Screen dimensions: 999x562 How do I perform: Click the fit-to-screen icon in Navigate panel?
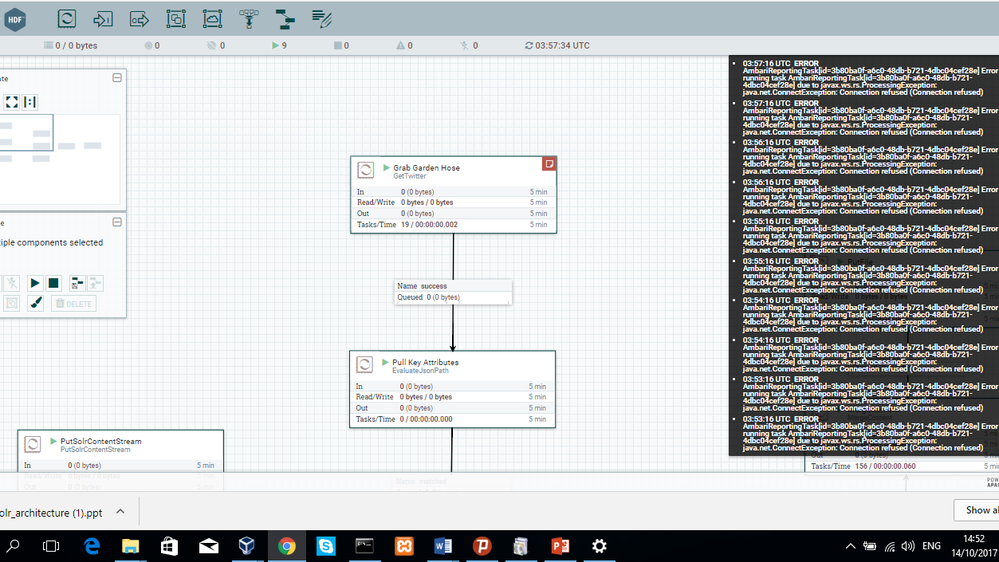point(11,102)
